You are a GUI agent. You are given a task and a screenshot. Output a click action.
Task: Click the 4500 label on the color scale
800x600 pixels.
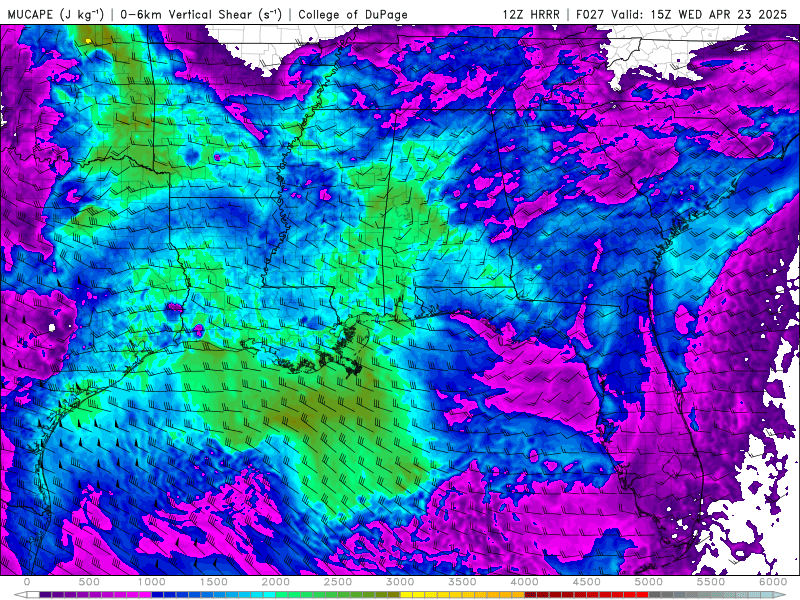point(587,582)
